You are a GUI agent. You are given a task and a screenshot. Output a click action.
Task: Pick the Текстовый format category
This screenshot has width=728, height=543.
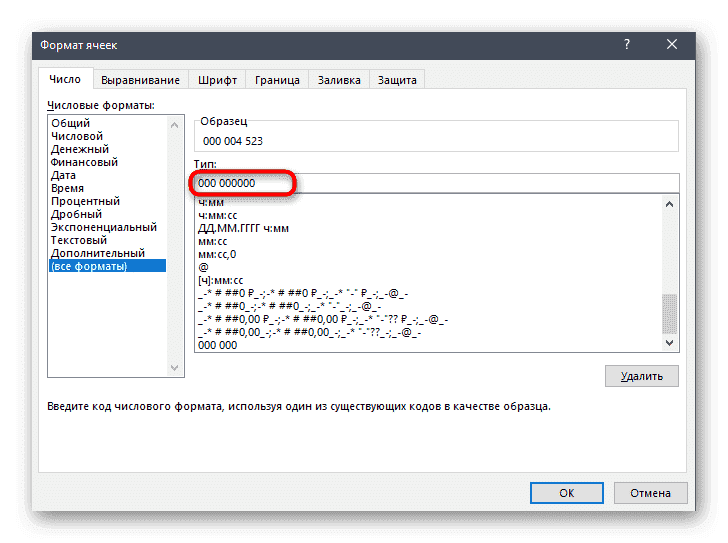(x=80, y=240)
